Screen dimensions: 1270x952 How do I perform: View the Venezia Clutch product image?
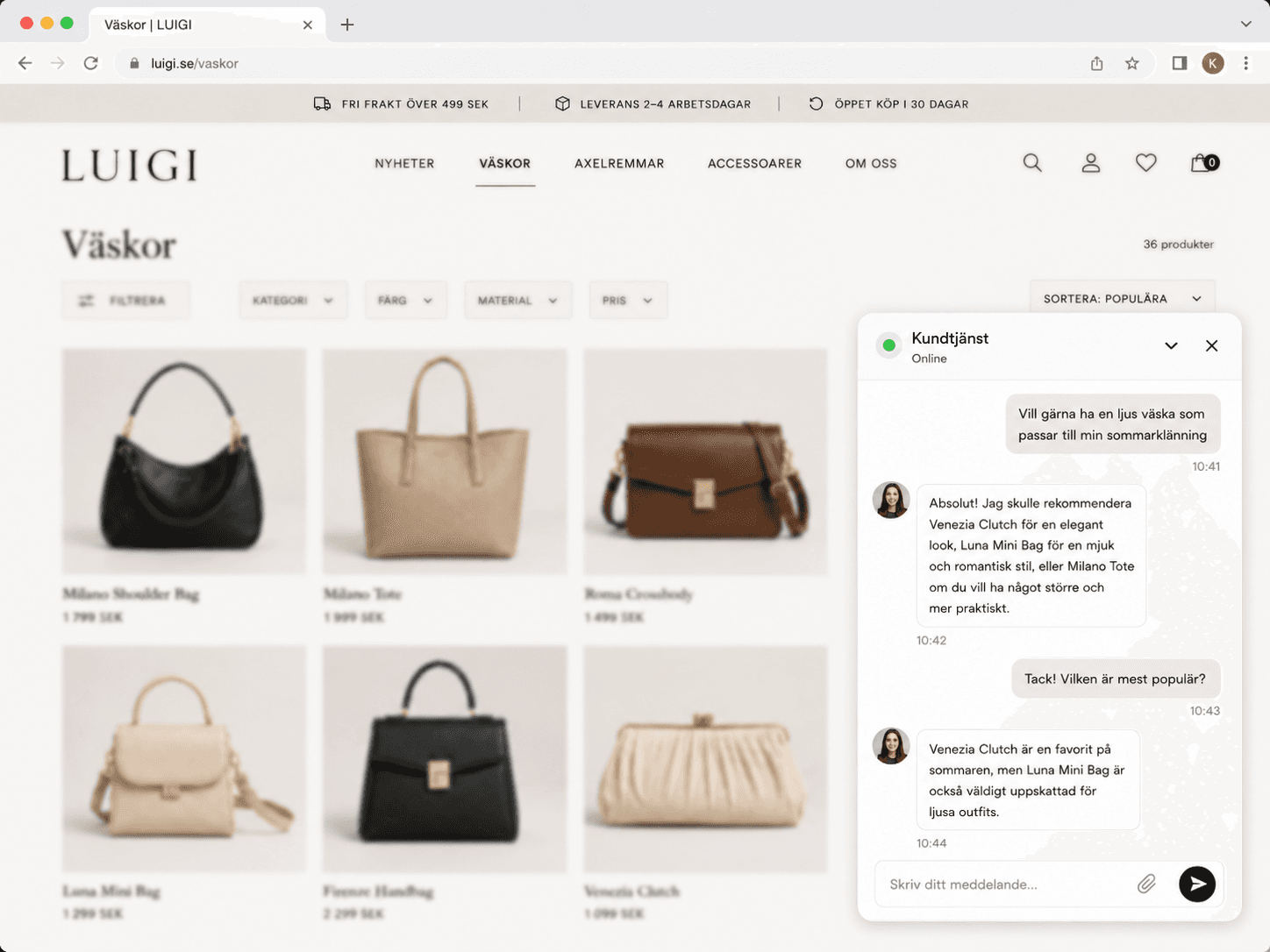(x=706, y=759)
